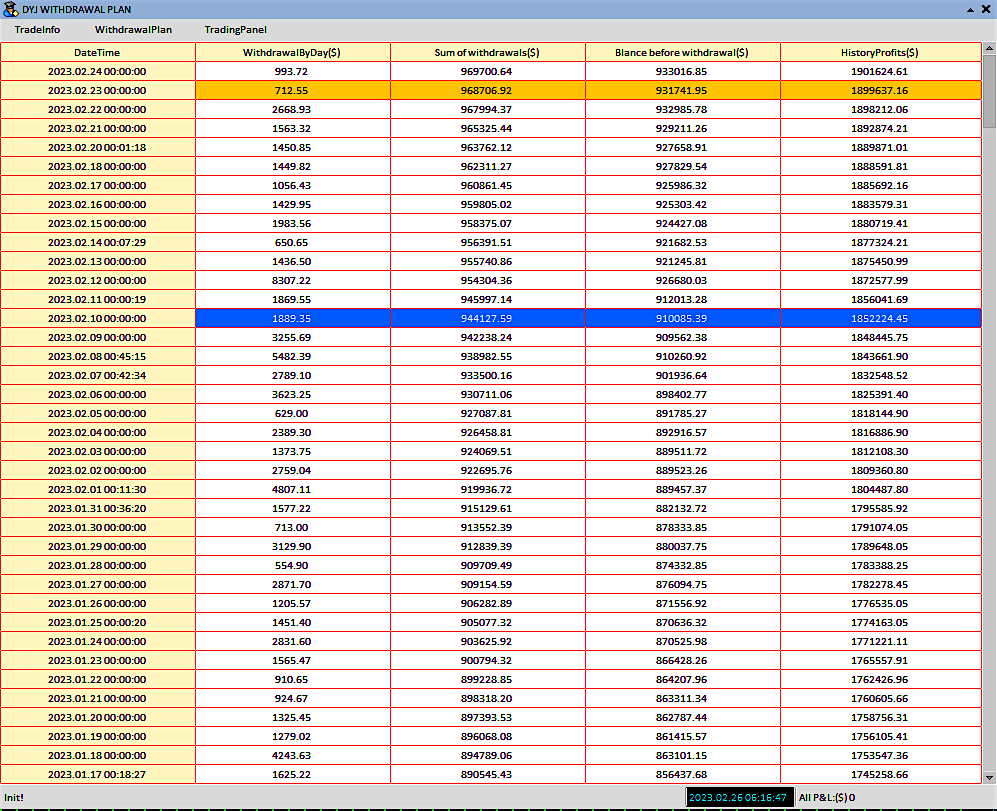Image resolution: width=997 pixels, height=811 pixels.
Task: Select the 863311.34 balance cell
Action: [x=682, y=698]
